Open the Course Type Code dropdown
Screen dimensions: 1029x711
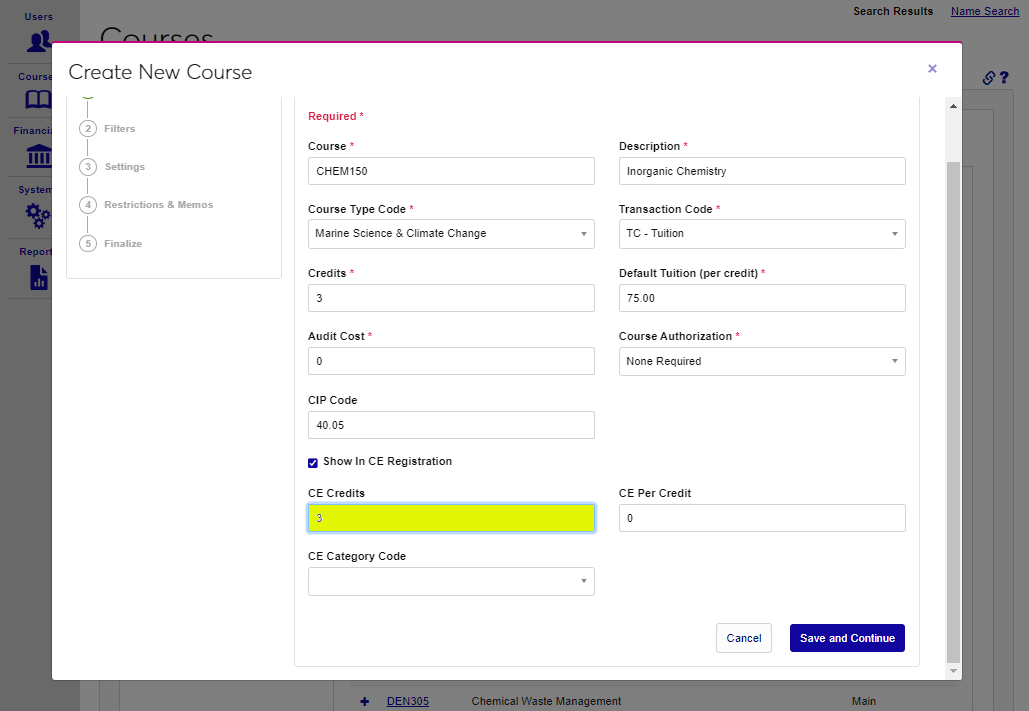(x=451, y=234)
